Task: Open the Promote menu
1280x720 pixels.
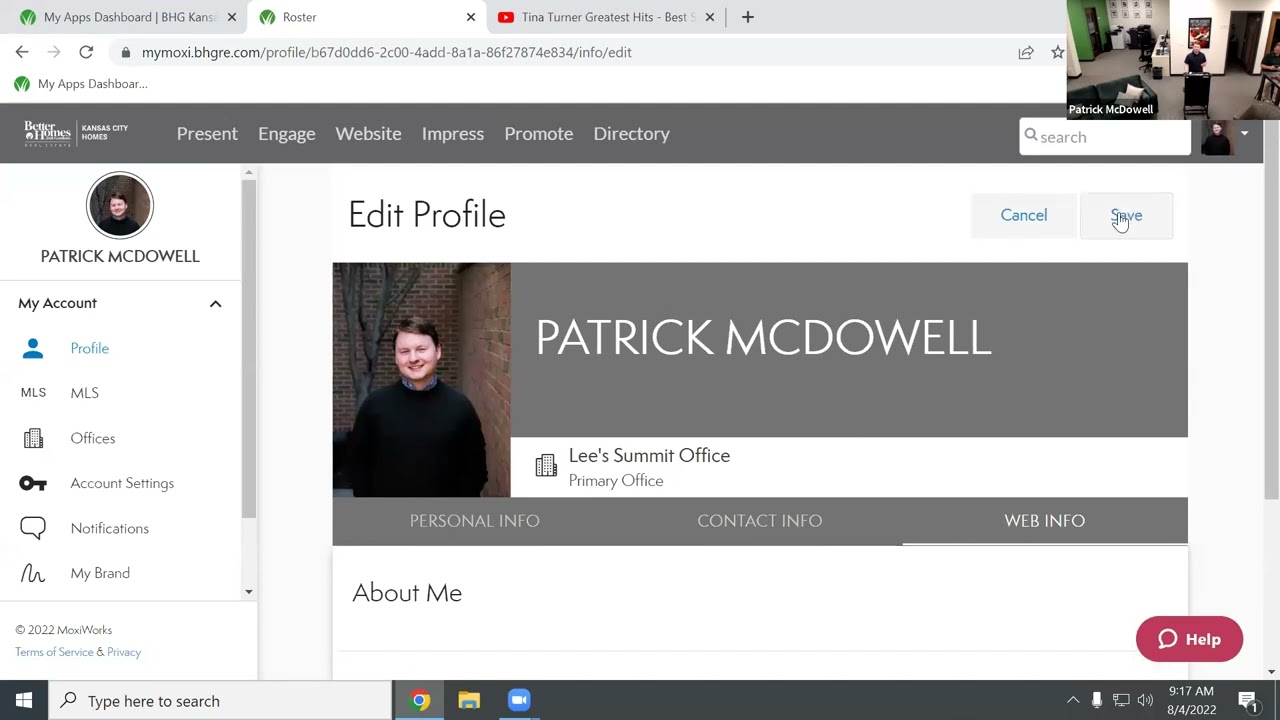Action: 538,133
